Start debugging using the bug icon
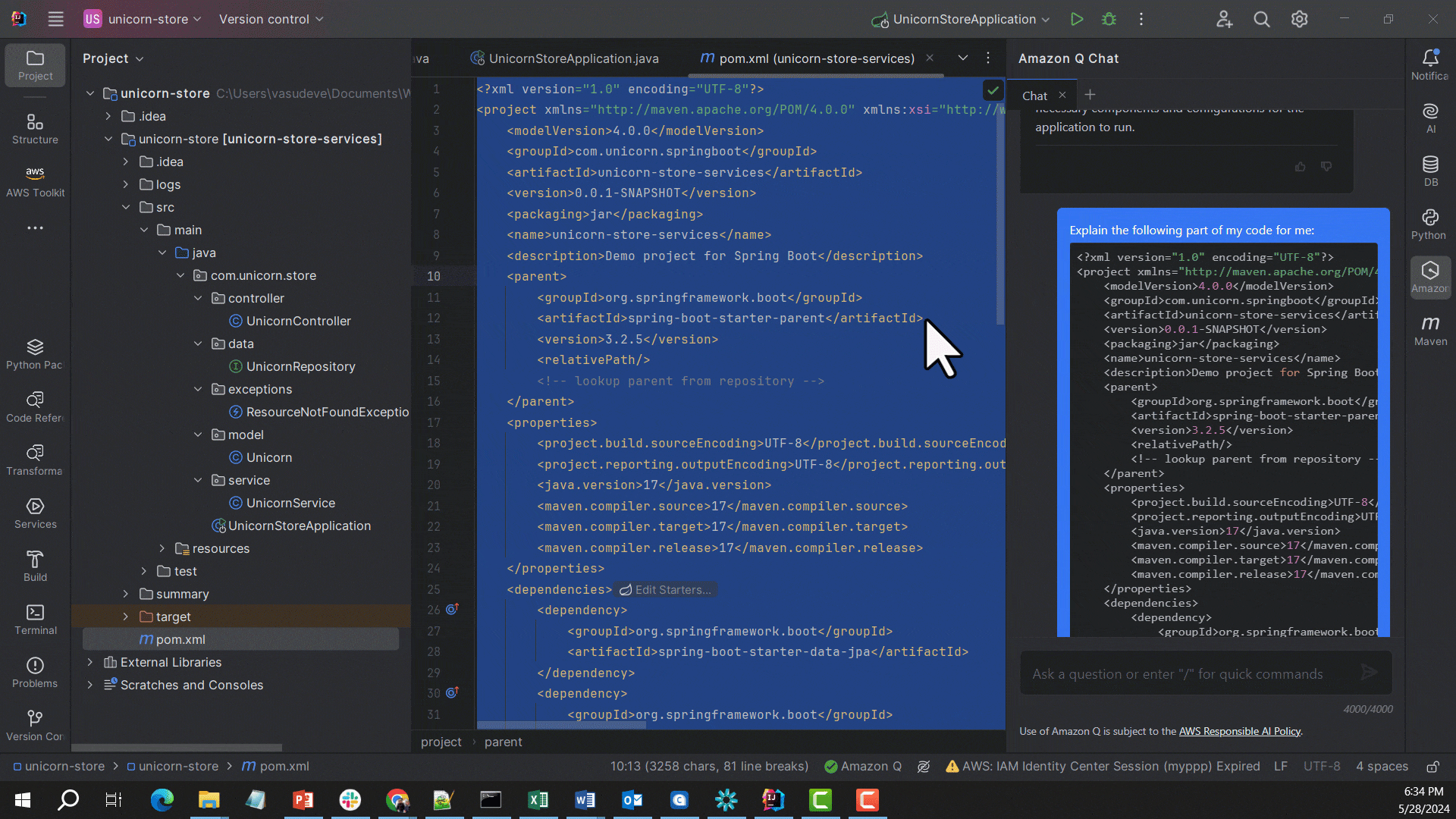The width and height of the screenshot is (1456, 819). (1109, 19)
